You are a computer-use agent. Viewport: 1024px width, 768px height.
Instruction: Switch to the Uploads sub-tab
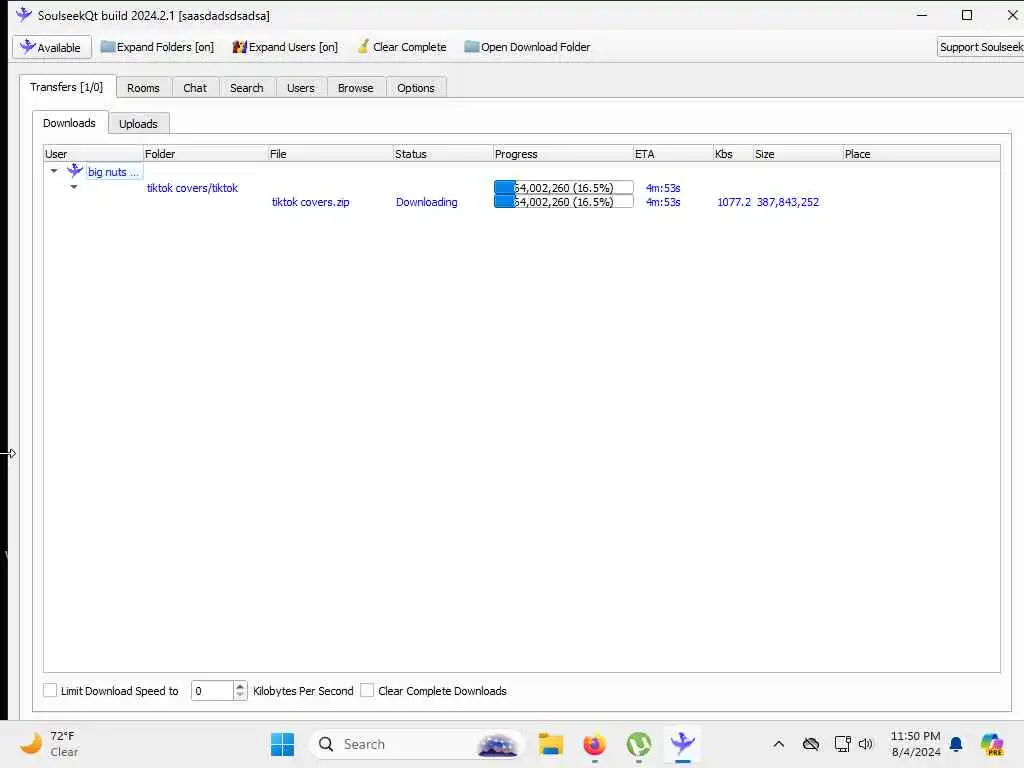pyautogui.click(x=138, y=123)
